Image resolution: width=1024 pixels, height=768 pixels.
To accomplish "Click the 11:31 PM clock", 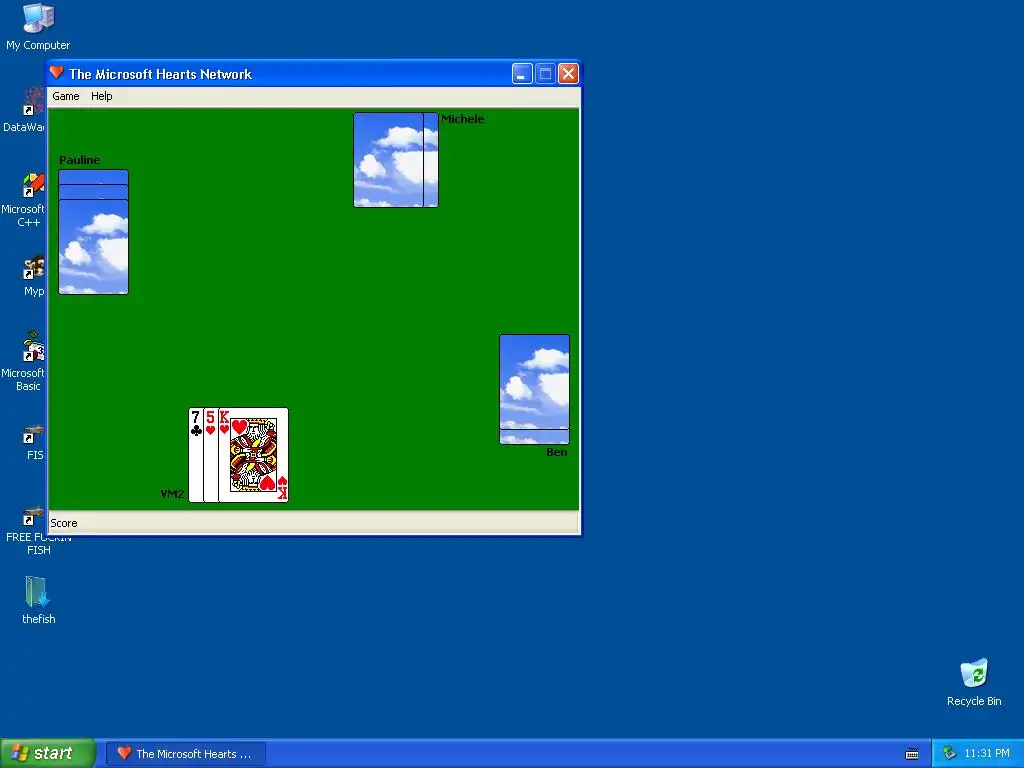I will (987, 754).
